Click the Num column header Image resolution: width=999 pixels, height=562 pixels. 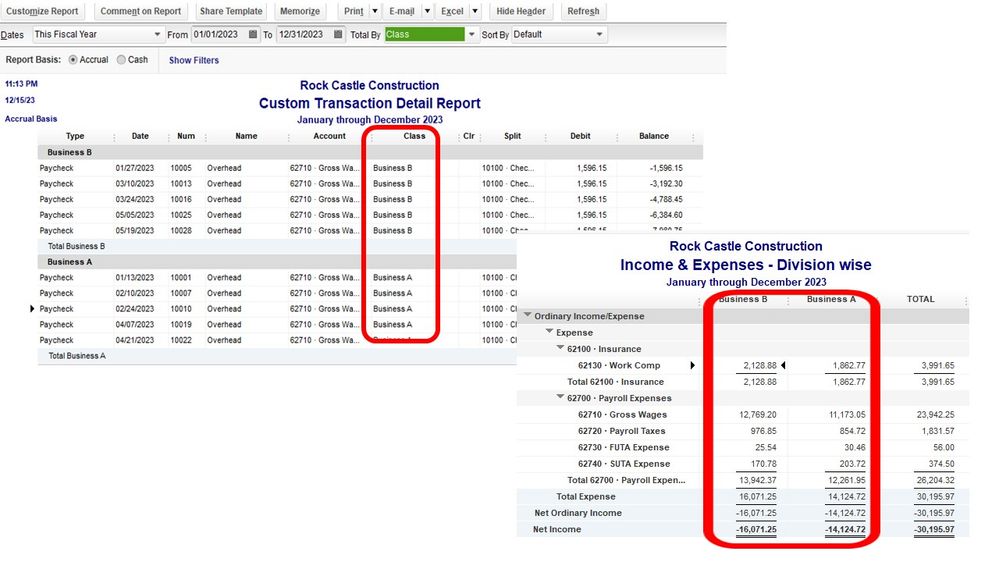[x=186, y=136]
